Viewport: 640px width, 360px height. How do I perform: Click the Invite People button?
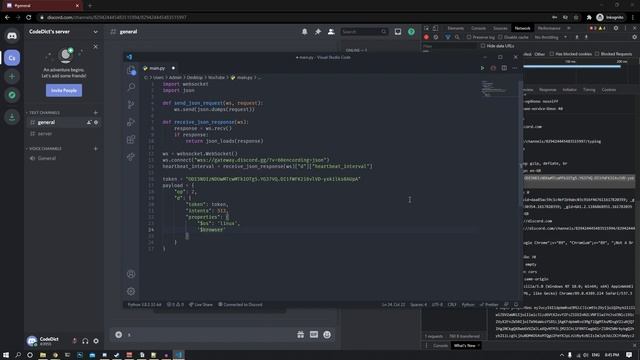(64, 91)
